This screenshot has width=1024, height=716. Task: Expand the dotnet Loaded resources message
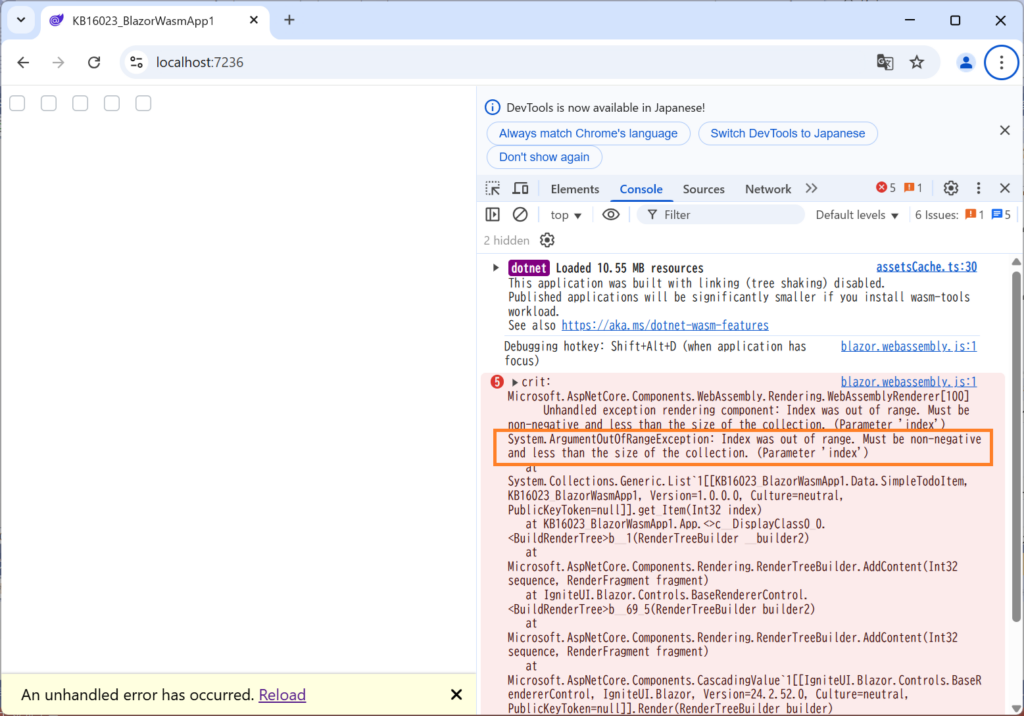(496, 267)
